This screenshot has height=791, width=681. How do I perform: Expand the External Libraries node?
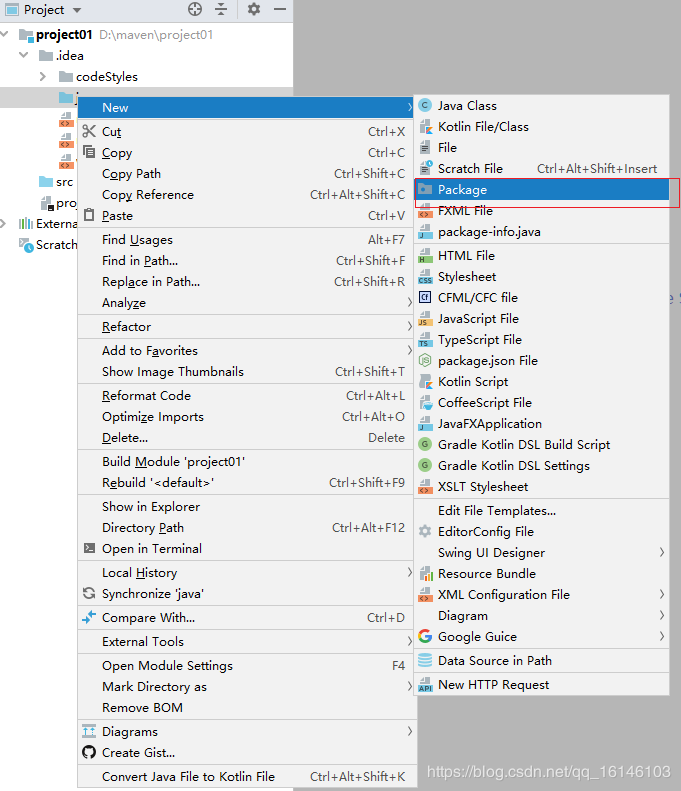coord(4,223)
